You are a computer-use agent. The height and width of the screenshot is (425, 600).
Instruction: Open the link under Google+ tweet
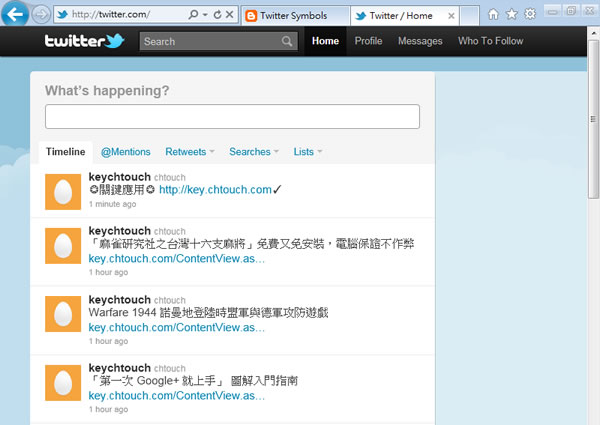(x=176, y=396)
